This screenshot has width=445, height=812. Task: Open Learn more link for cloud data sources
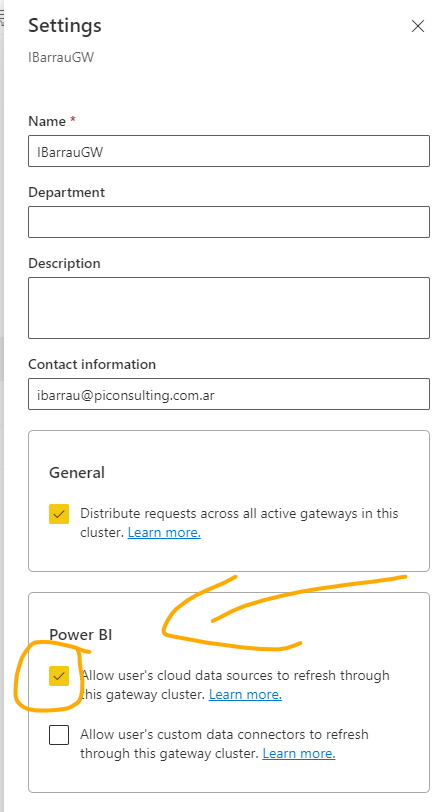(246, 694)
